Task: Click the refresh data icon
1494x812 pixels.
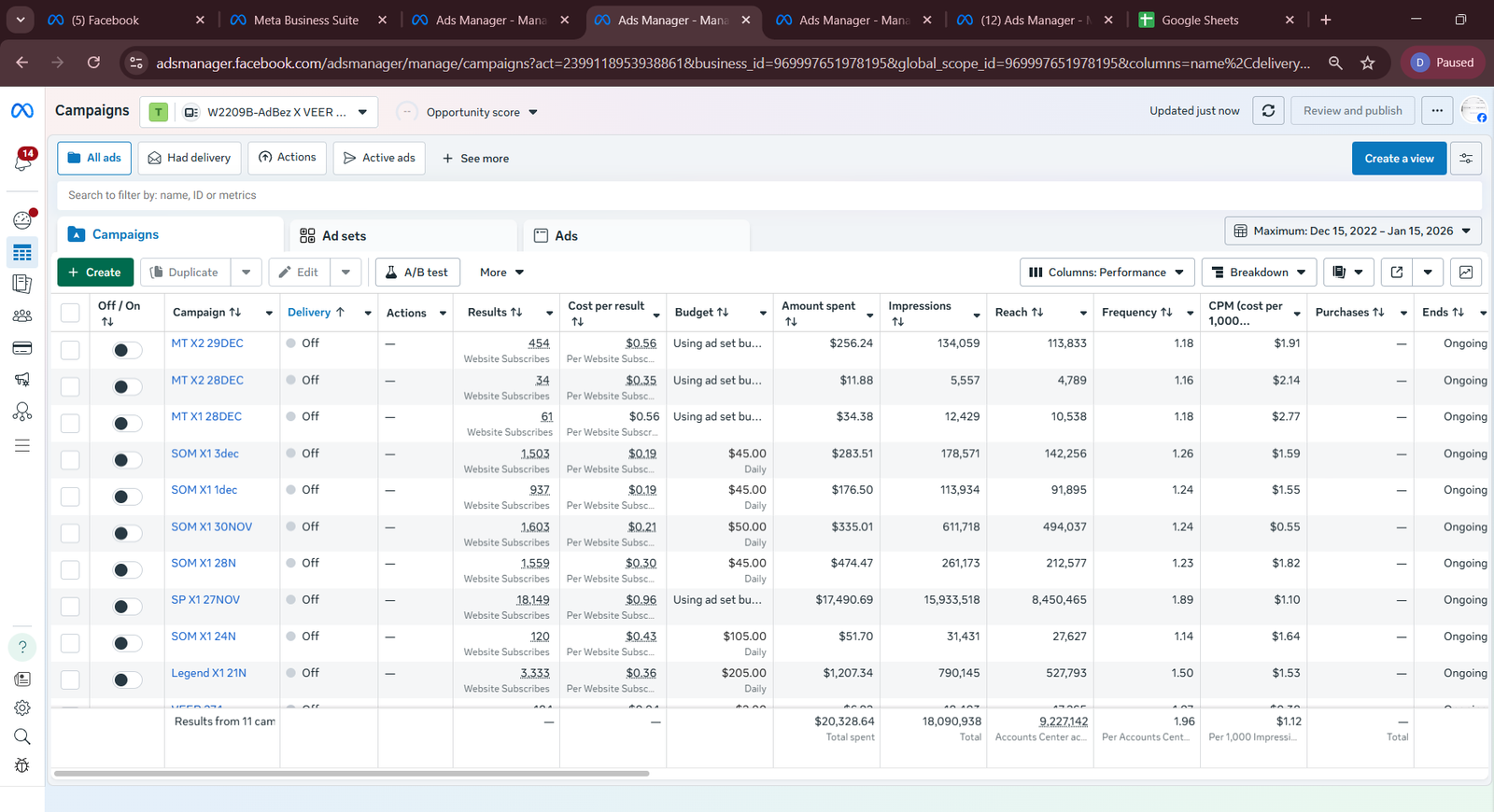Action: click(x=1268, y=111)
